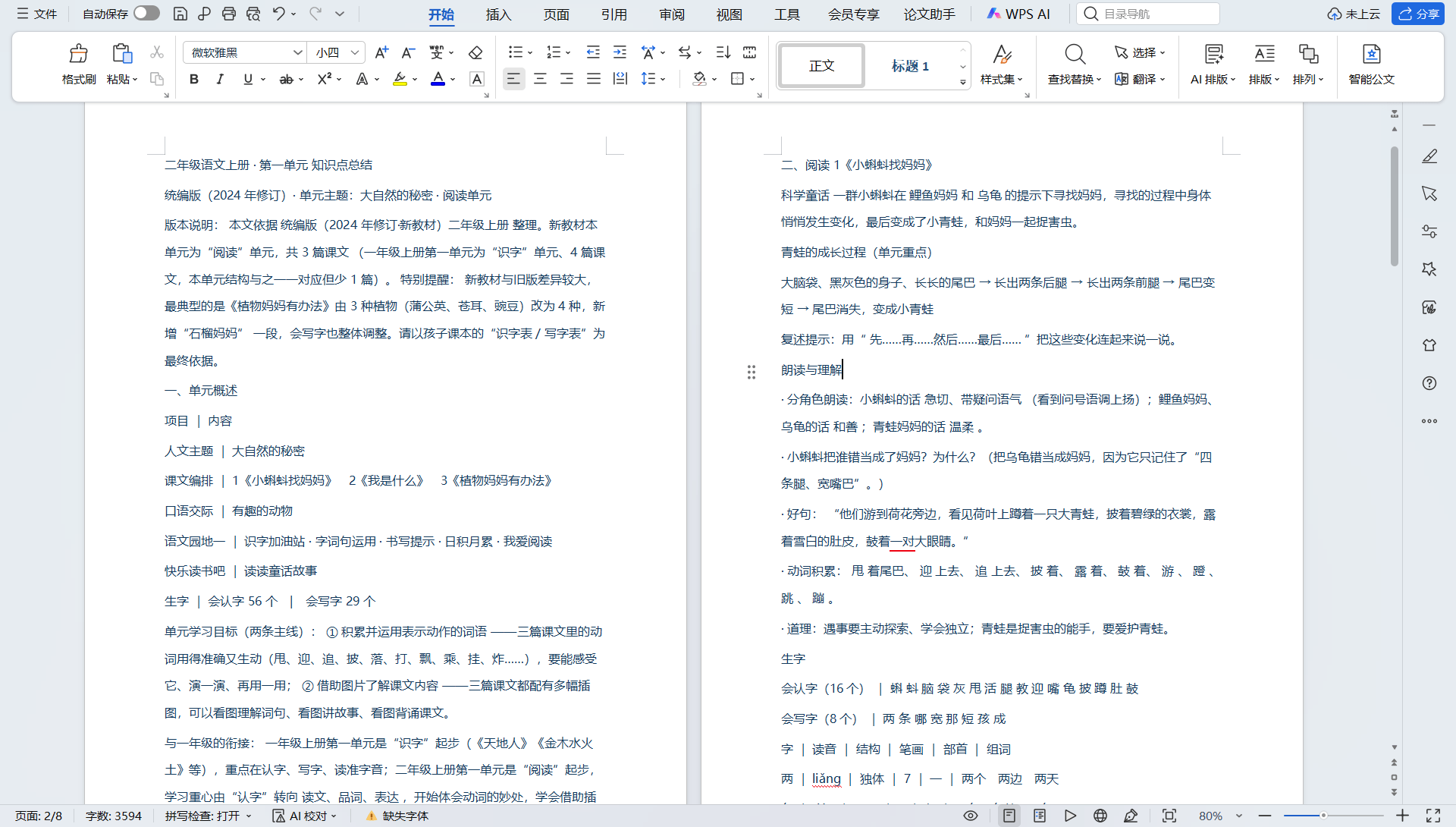Toggle Bold formatting
1456x827 pixels.
coord(194,79)
